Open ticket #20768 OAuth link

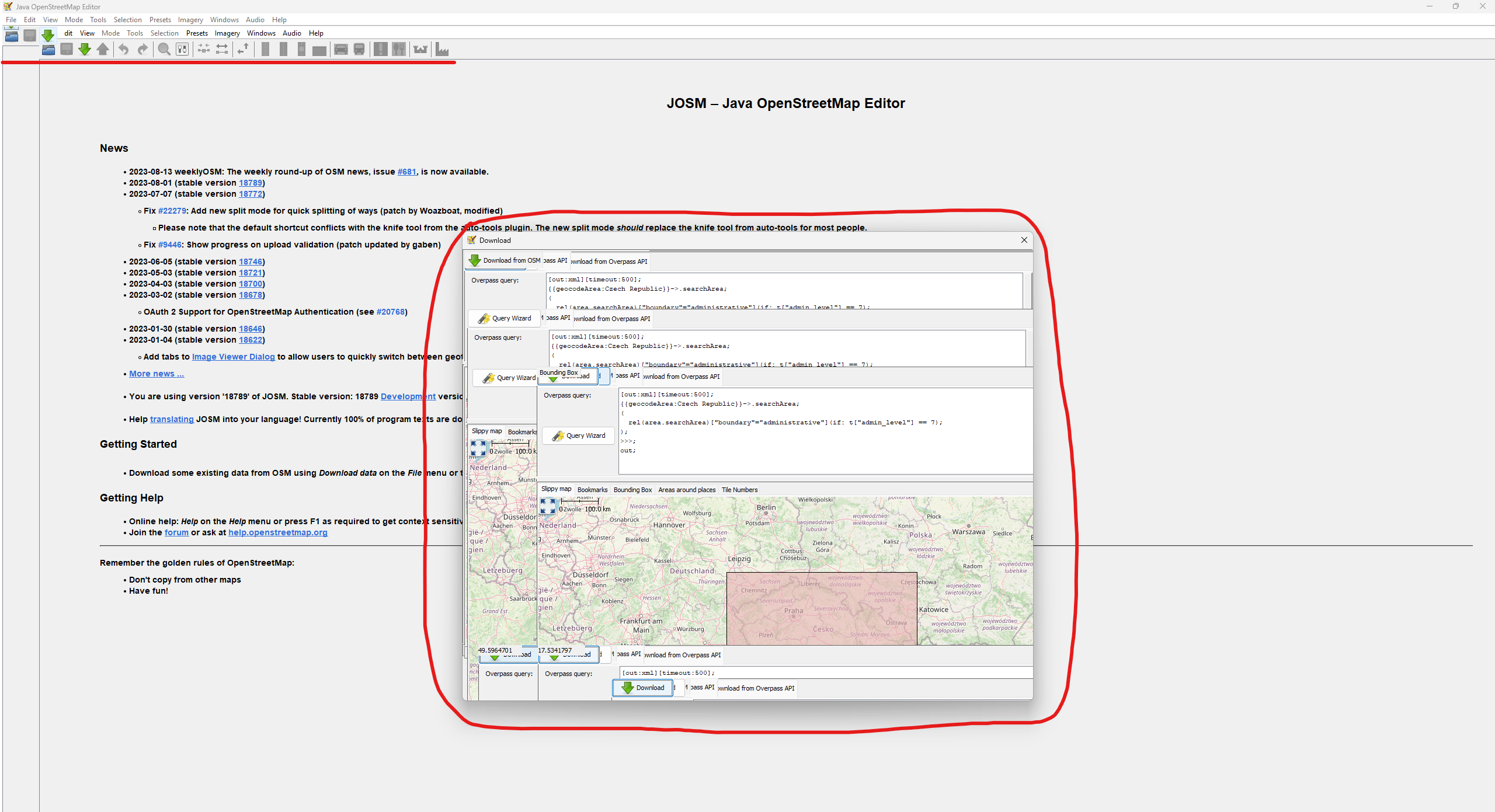391,312
